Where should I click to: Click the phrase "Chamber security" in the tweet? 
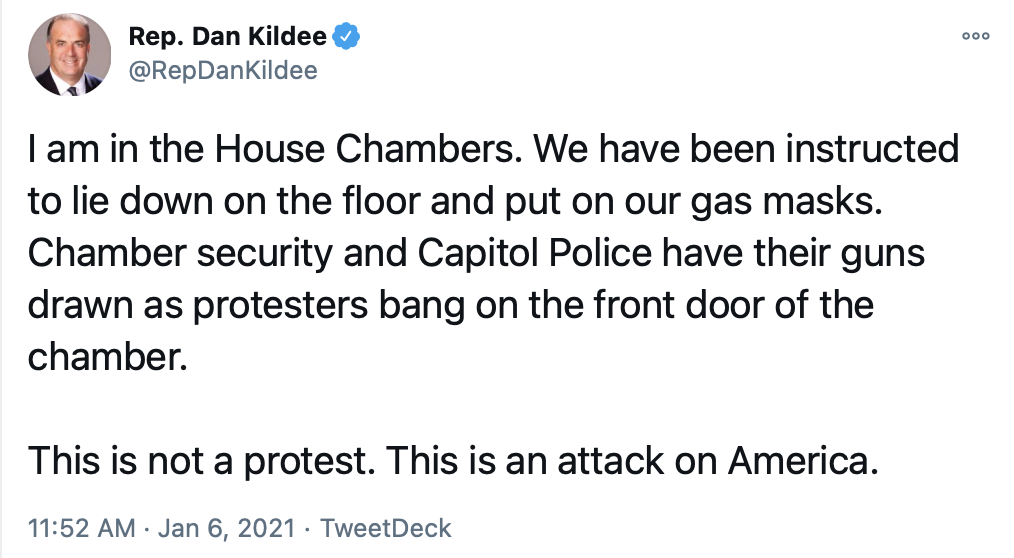pos(170,253)
